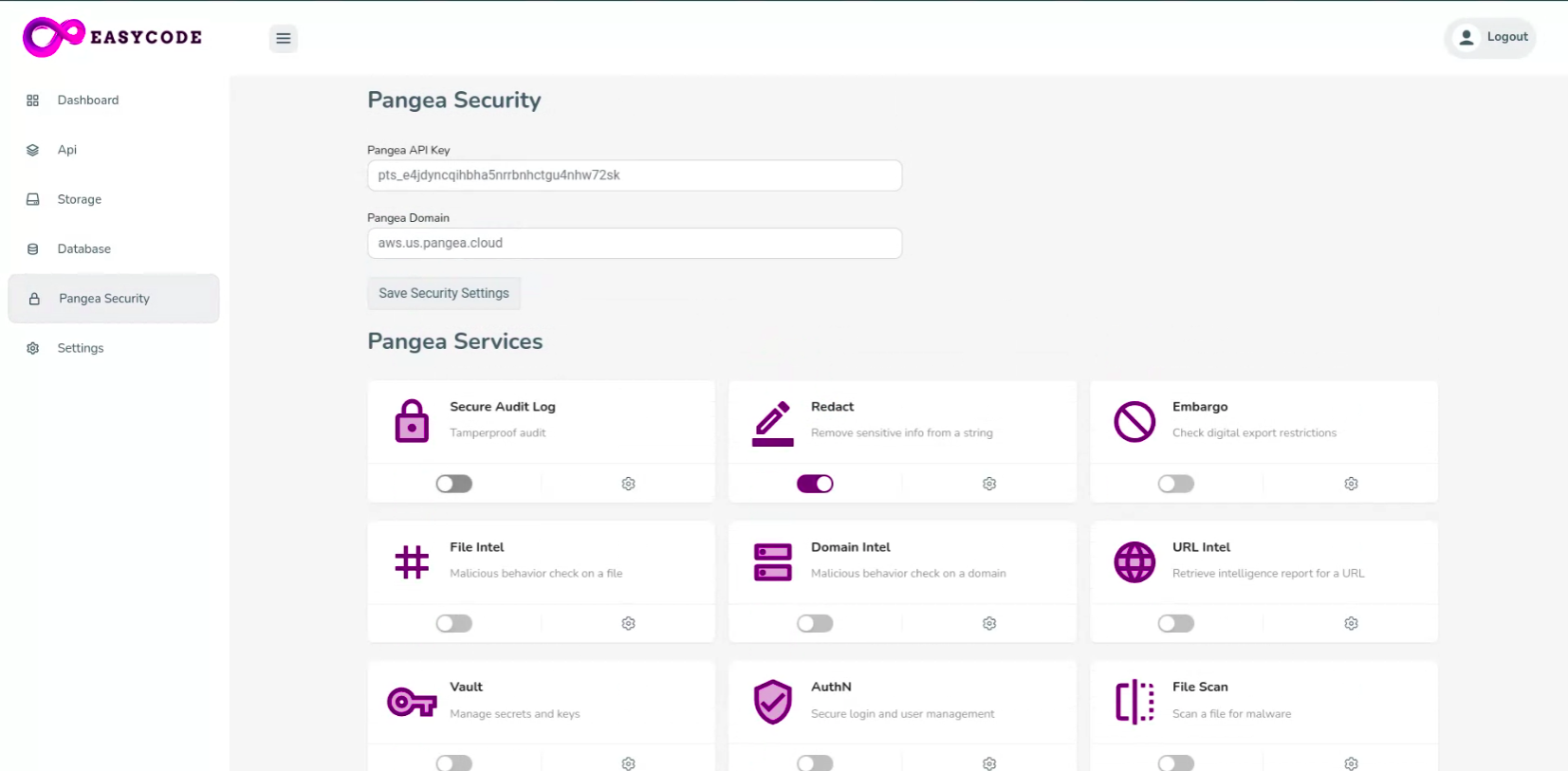The width and height of the screenshot is (1568, 771).
Task: Click the Logout button
Action: click(1490, 37)
